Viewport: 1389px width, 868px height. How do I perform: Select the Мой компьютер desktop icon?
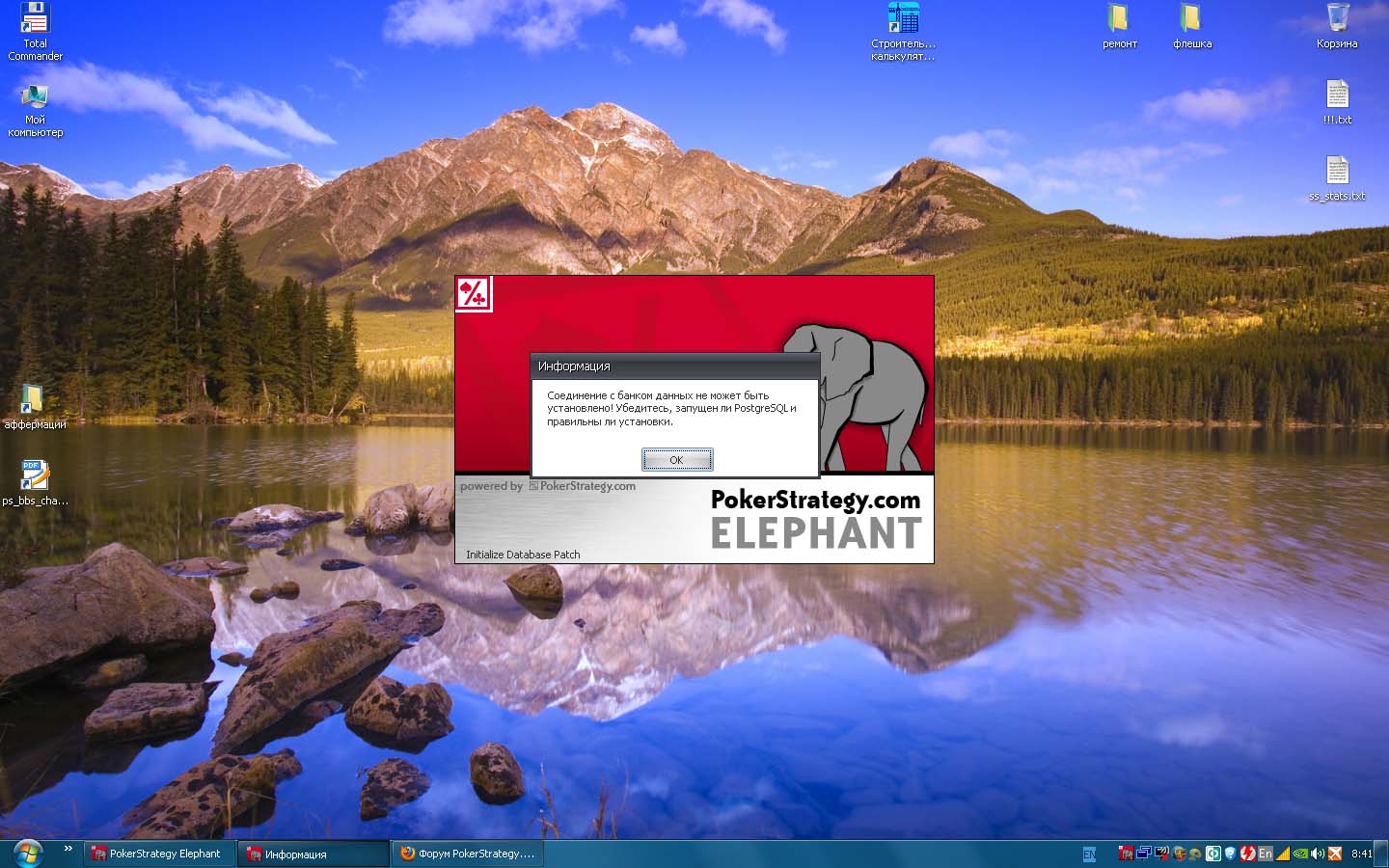coord(35,110)
